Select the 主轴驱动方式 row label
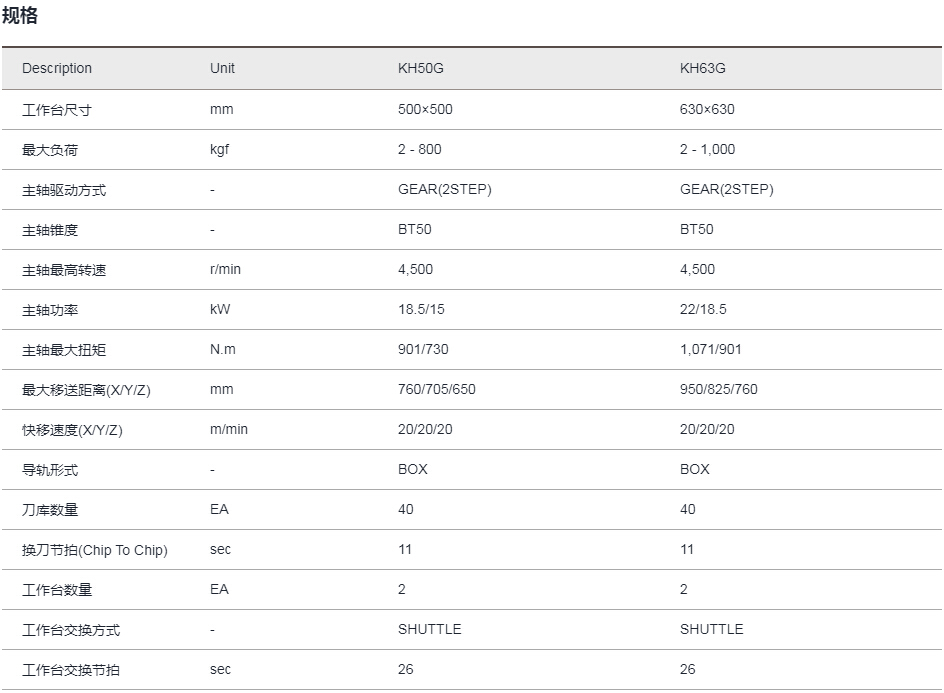This screenshot has height=693, width=944. tap(64, 189)
